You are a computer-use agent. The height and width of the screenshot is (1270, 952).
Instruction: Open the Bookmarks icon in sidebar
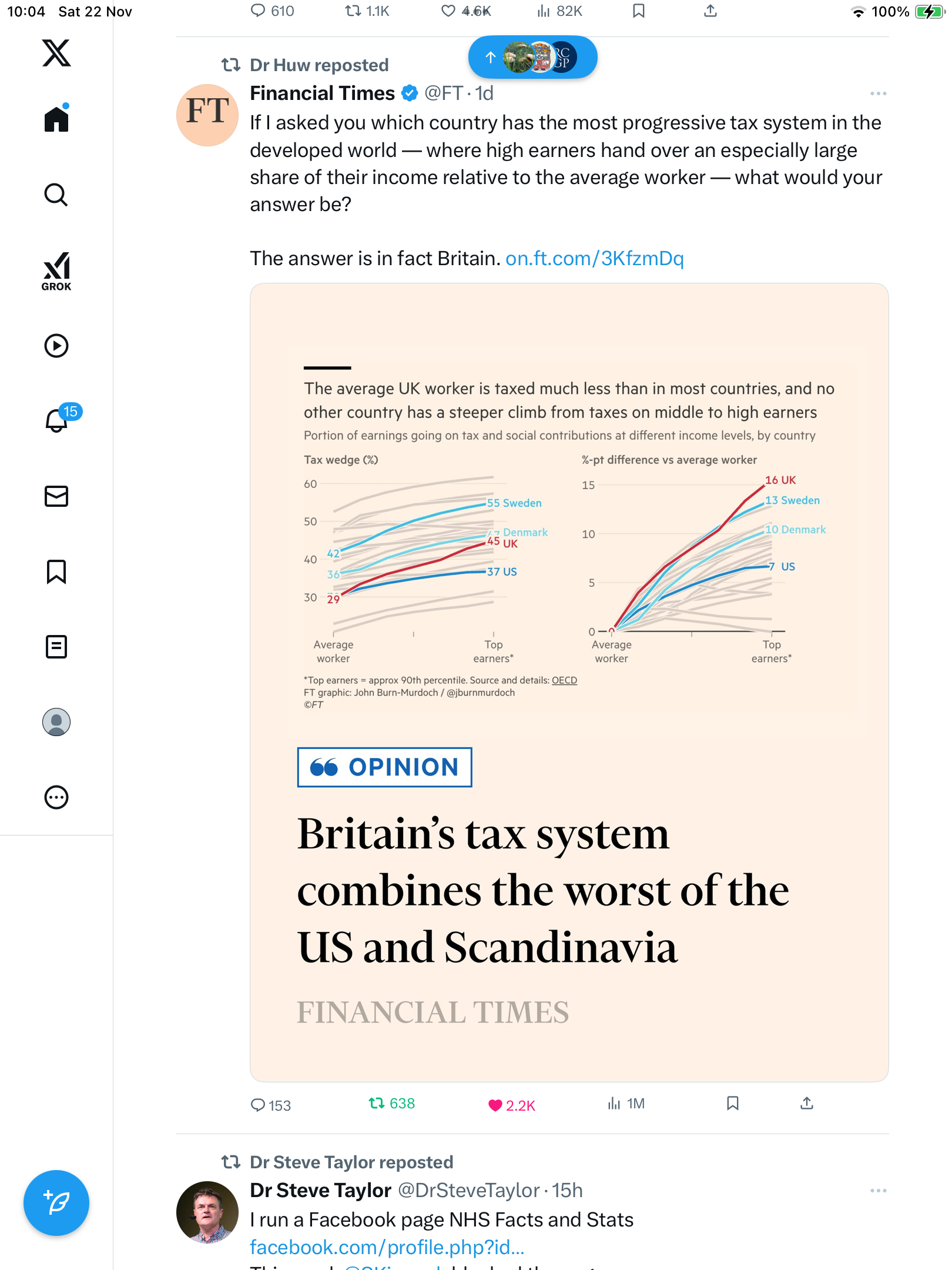[x=56, y=571]
